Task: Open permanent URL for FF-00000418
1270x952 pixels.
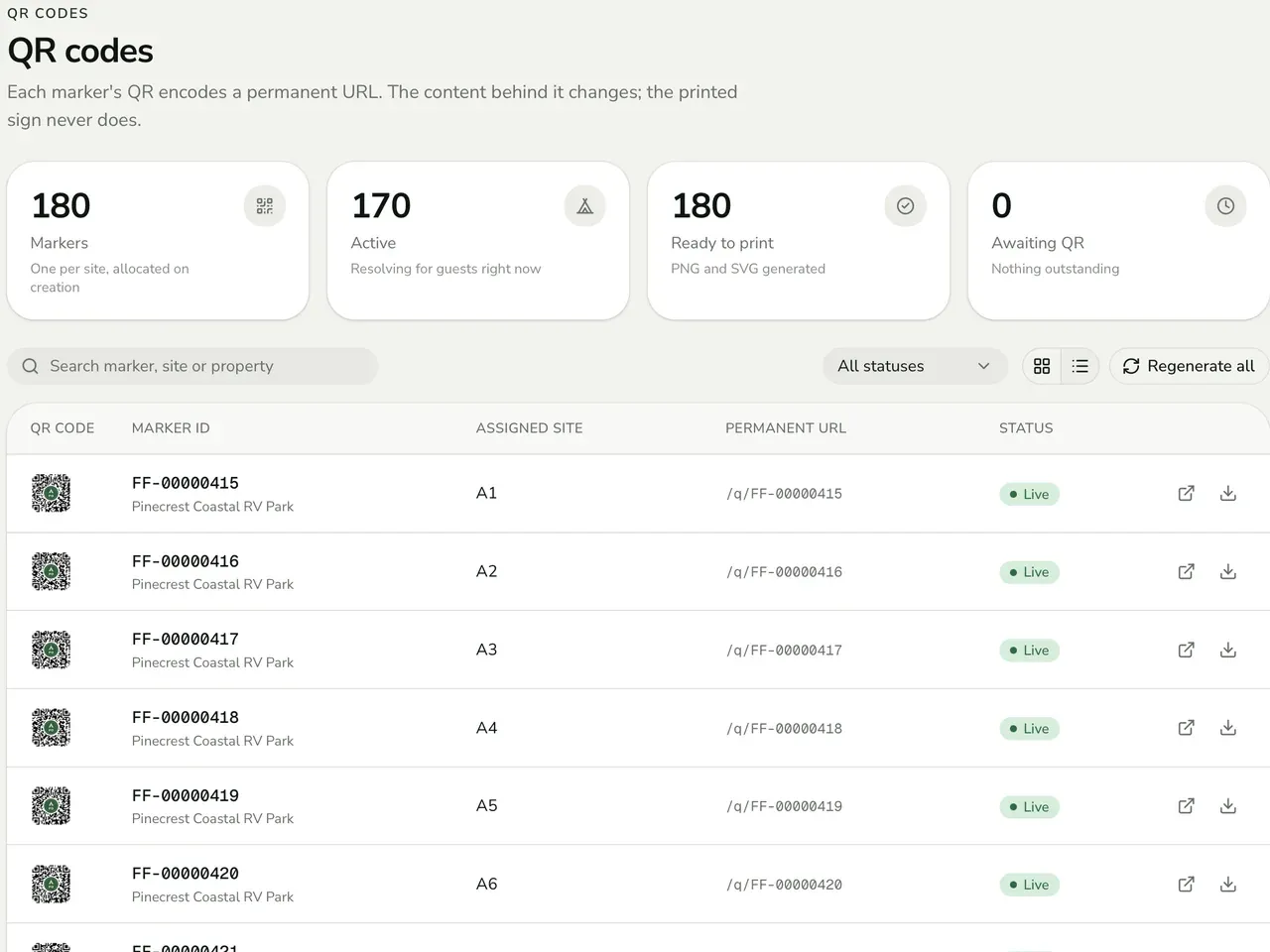Action: pyautogui.click(x=1186, y=728)
